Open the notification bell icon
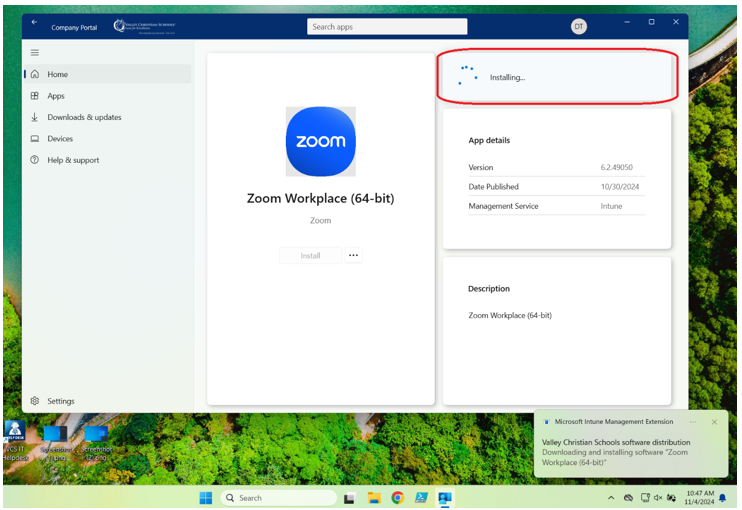This screenshot has height=510, width=742. coord(723,498)
